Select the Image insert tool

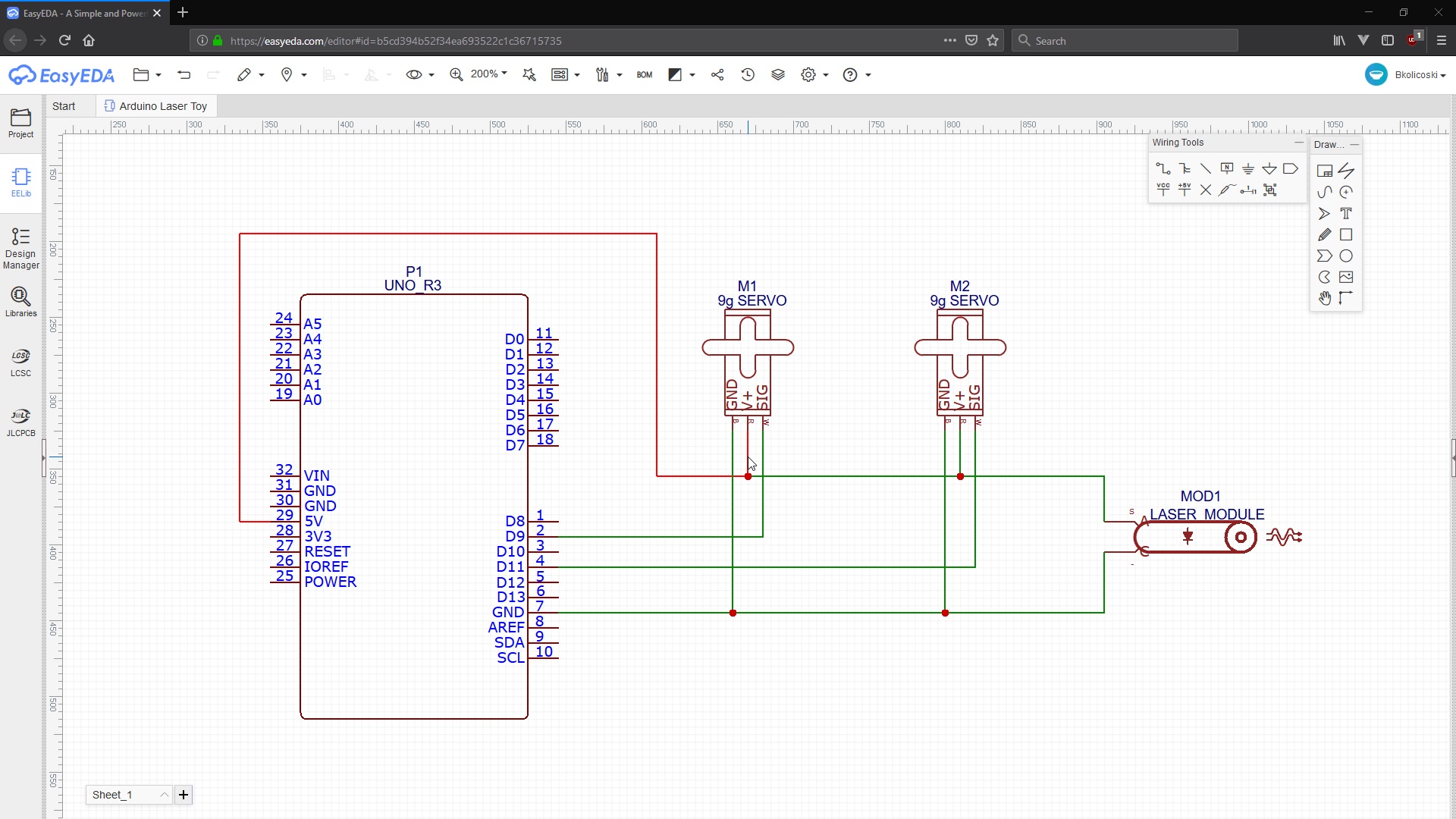point(1346,277)
